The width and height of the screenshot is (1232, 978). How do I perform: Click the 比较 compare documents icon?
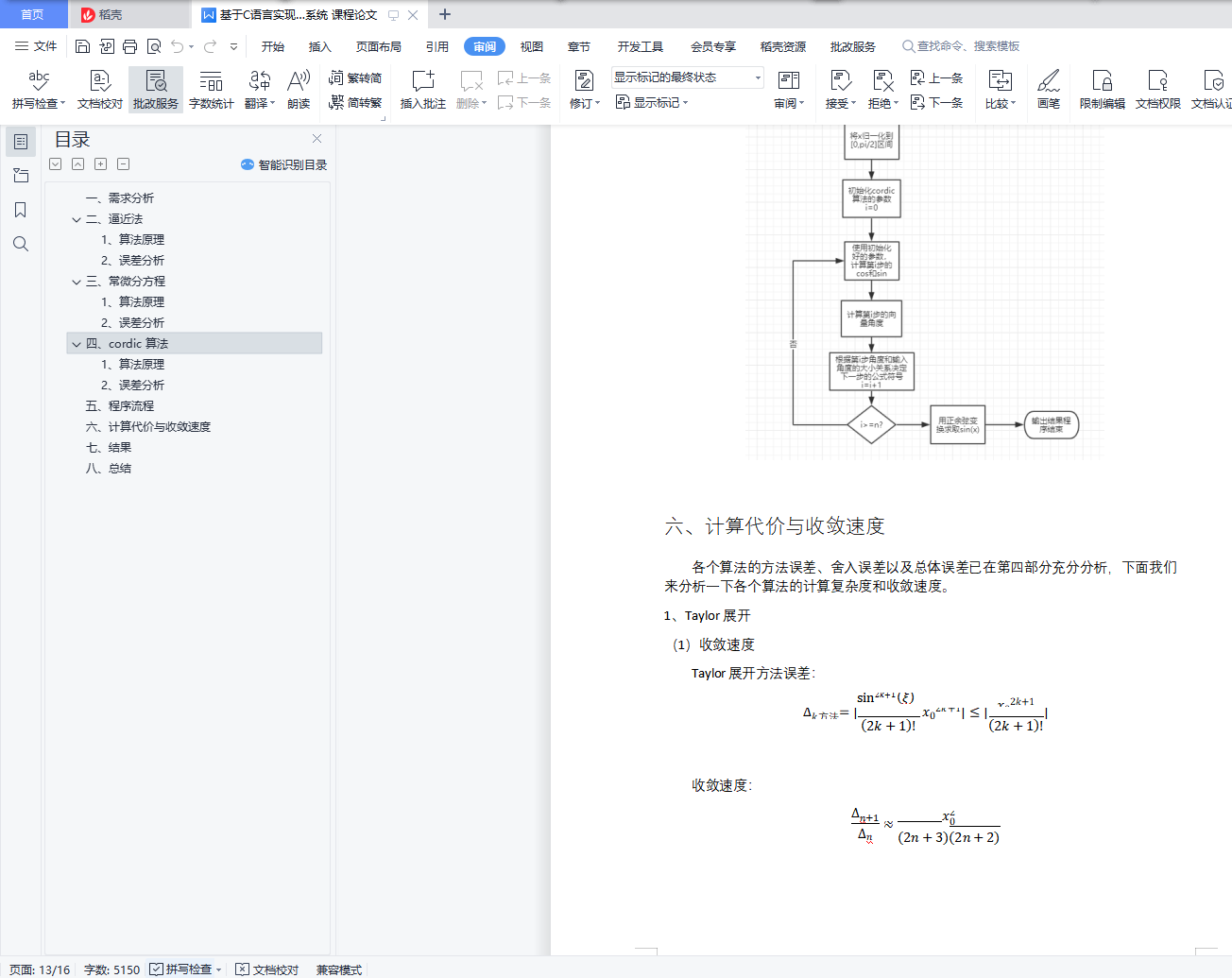tap(1000, 80)
